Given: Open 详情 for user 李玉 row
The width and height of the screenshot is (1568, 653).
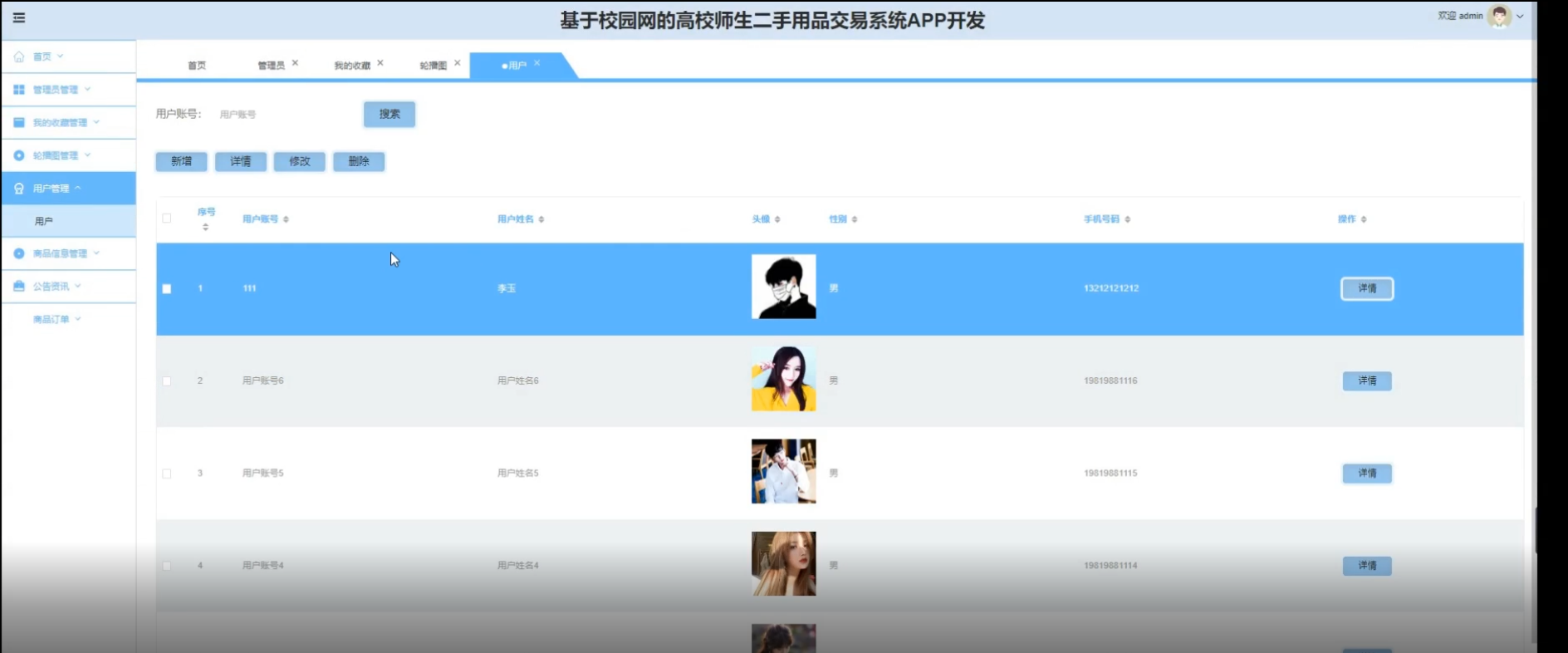Looking at the screenshot, I should (x=1367, y=288).
